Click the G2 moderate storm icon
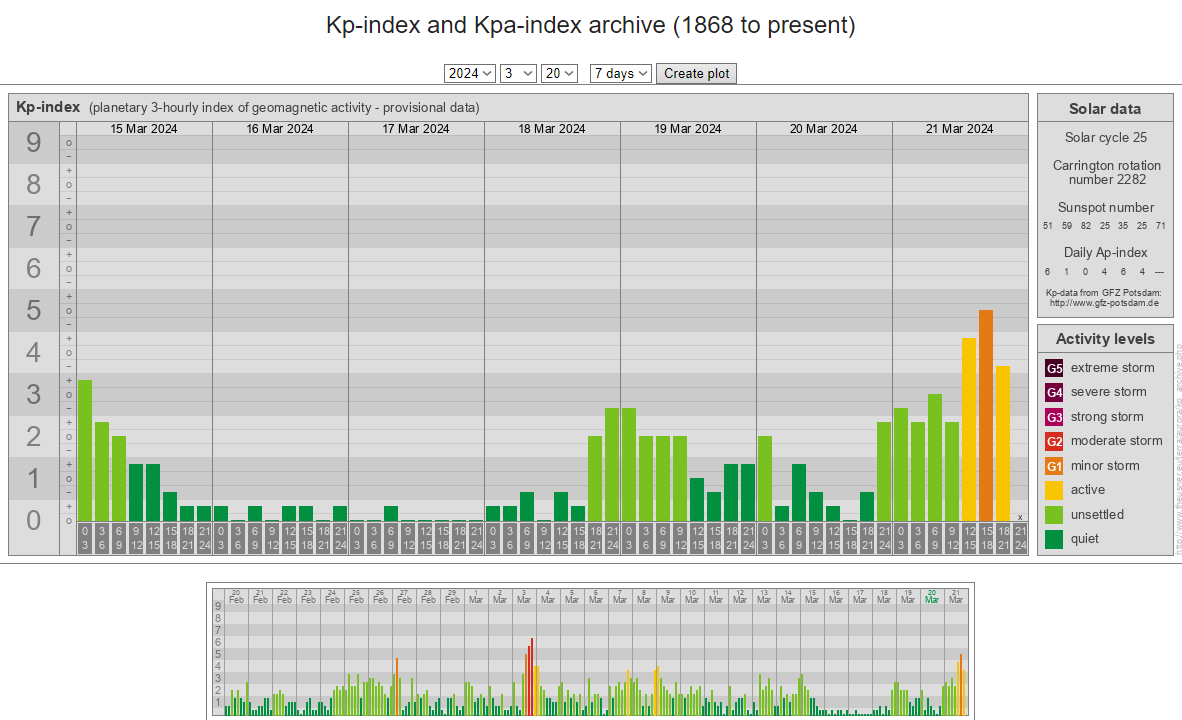Image resolution: width=1182 pixels, height=720 pixels. point(1054,441)
